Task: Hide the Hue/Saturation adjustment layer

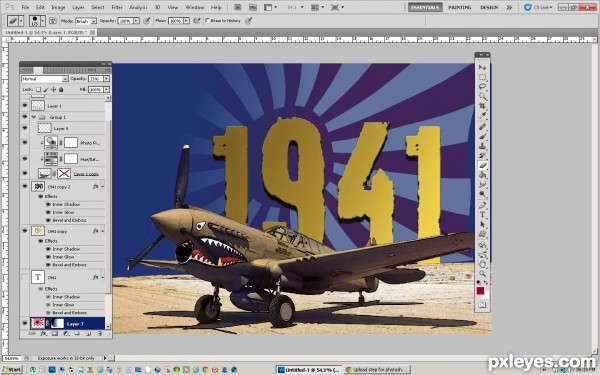Action: pyautogui.click(x=25, y=158)
